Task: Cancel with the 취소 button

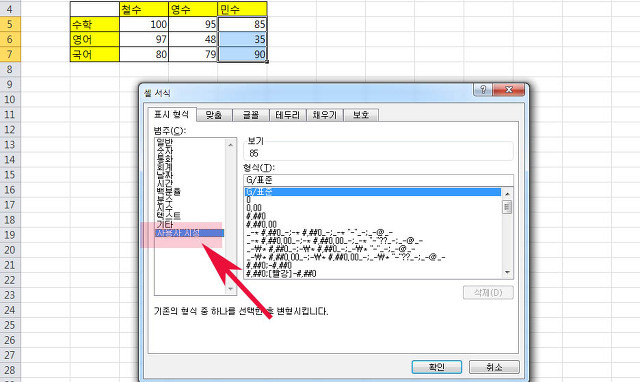Action: point(494,367)
